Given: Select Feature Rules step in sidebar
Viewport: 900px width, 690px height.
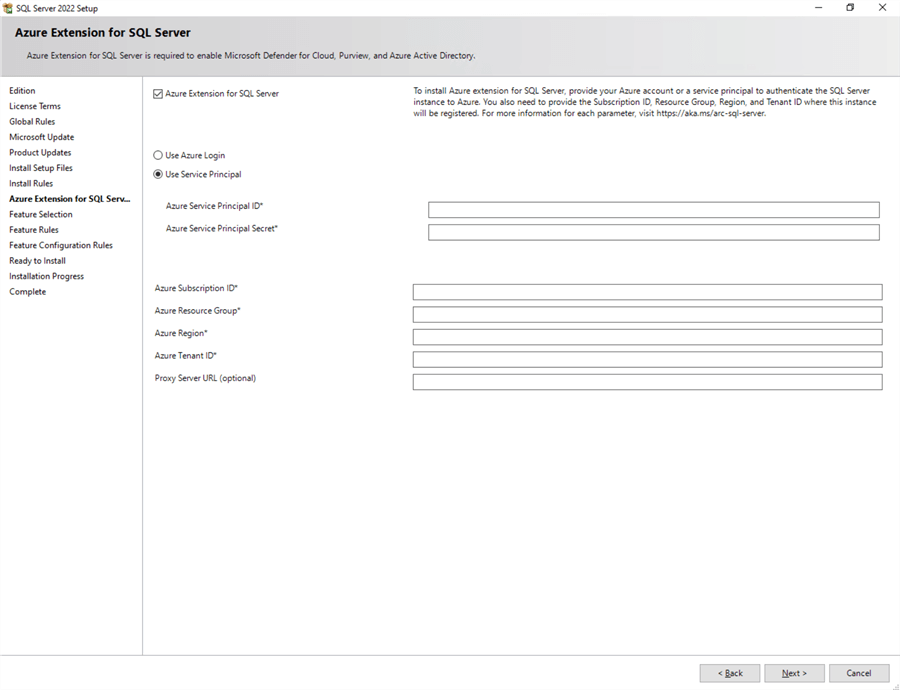Looking at the screenshot, I should point(34,230).
